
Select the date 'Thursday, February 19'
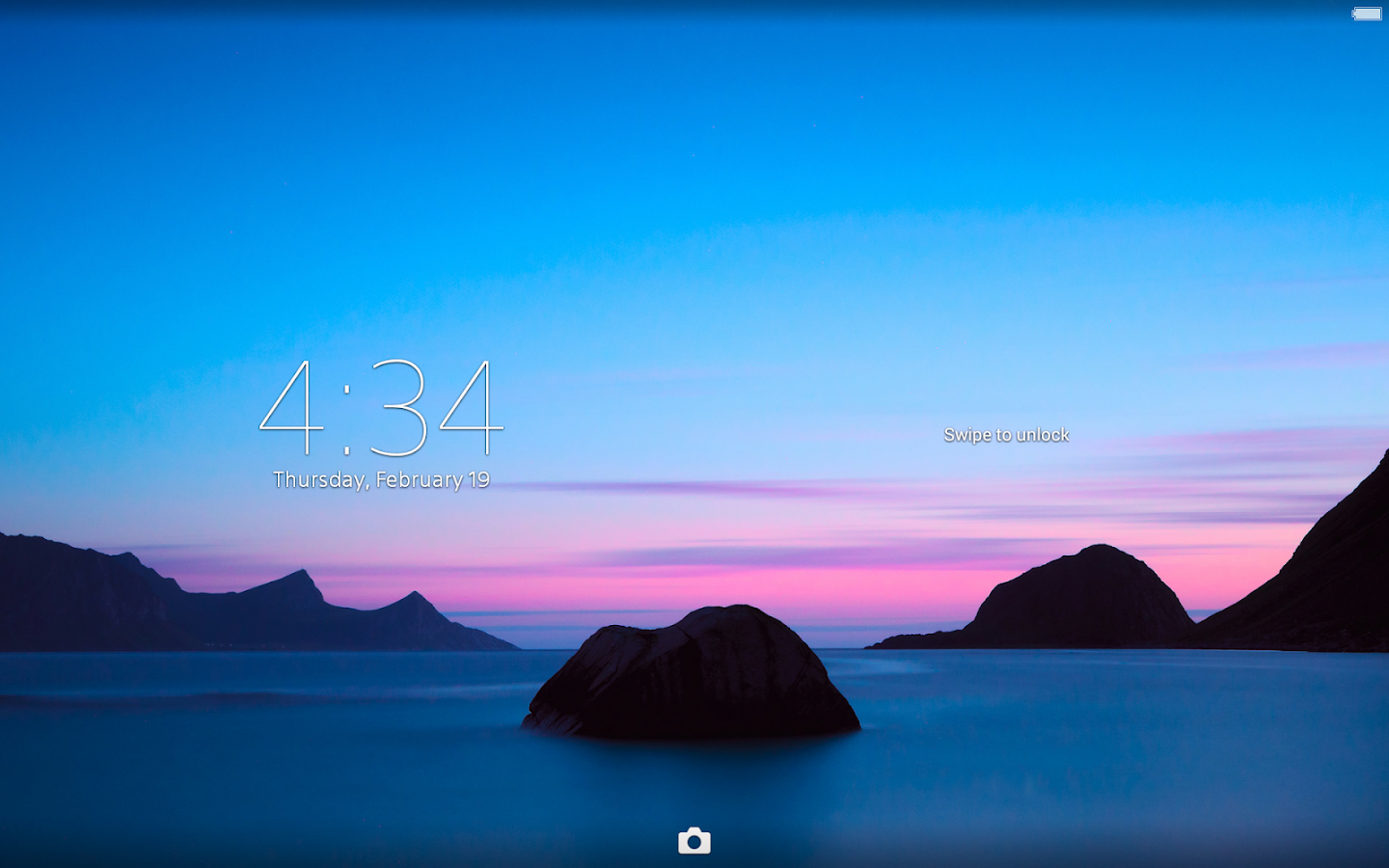382,479
